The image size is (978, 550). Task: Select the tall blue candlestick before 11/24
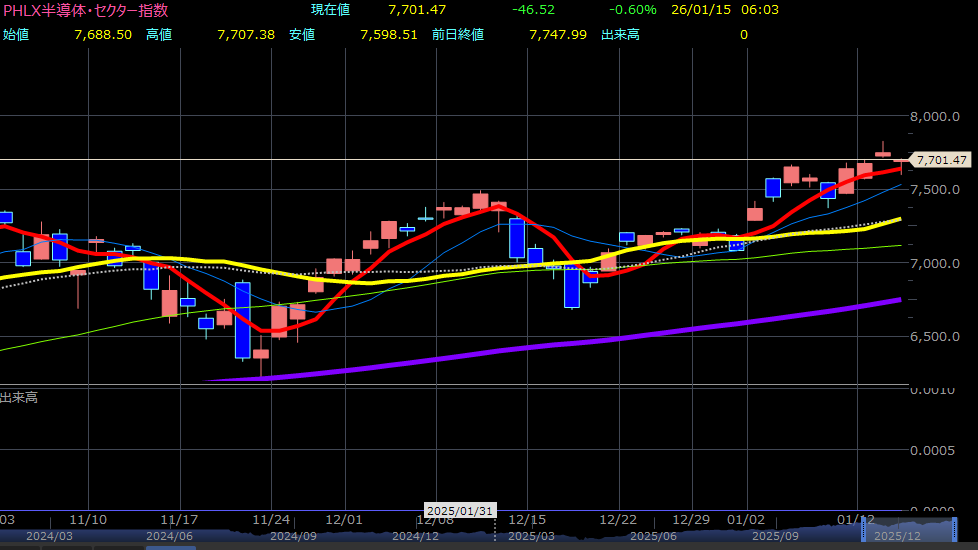(x=242, y=320)
